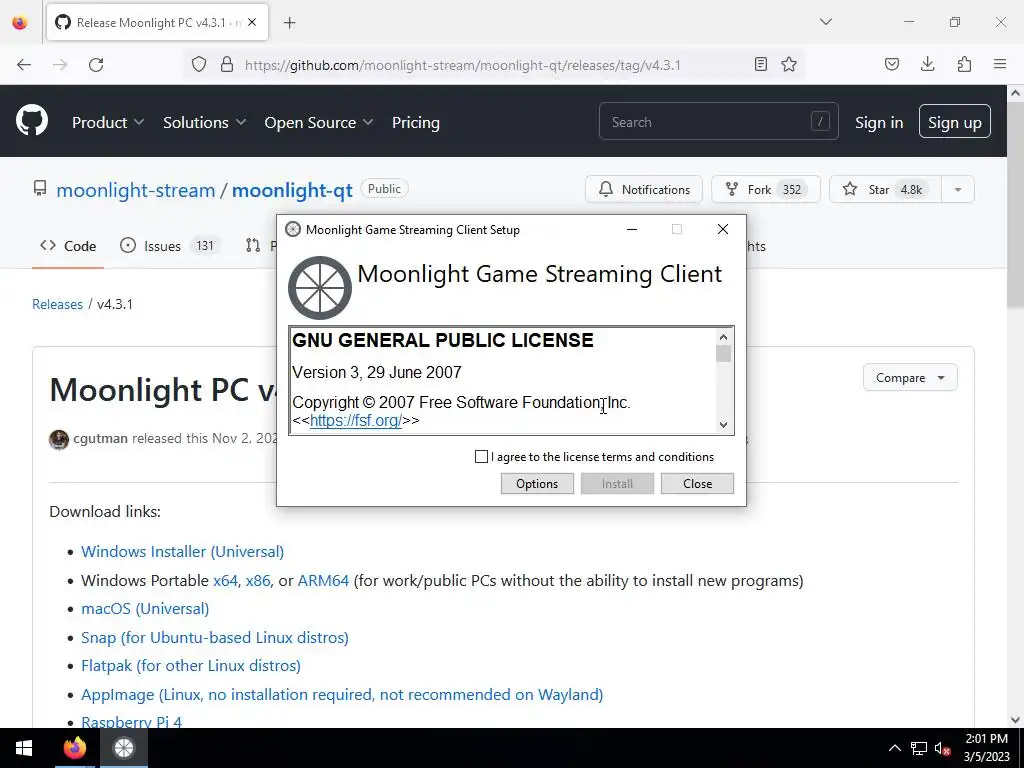Open the Raspberry Pi 4 link

131,722
